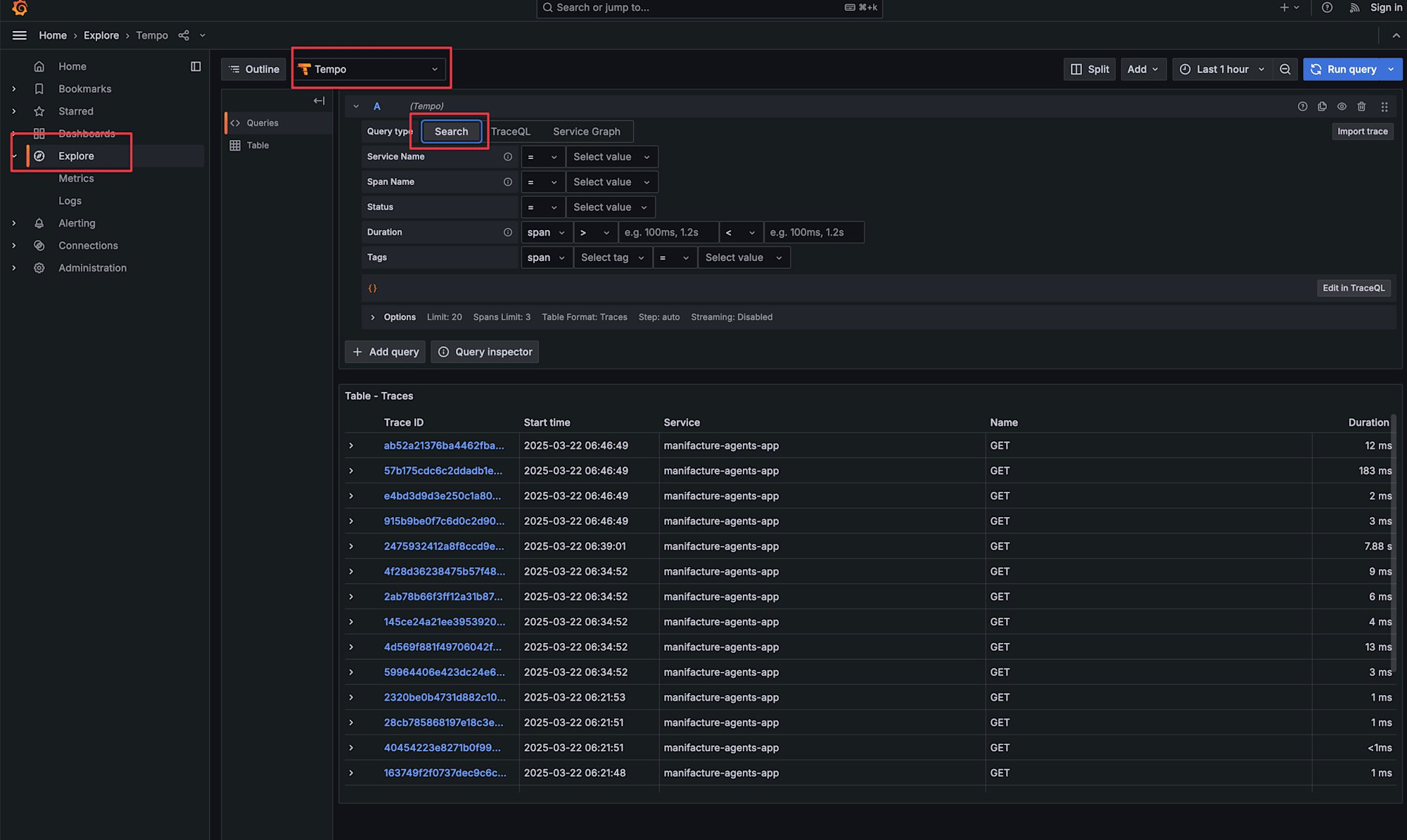The height and width of the screenshot is (840, 1407).
Task: Open Span Name Select value dropdown
Action: pos(611,182)
